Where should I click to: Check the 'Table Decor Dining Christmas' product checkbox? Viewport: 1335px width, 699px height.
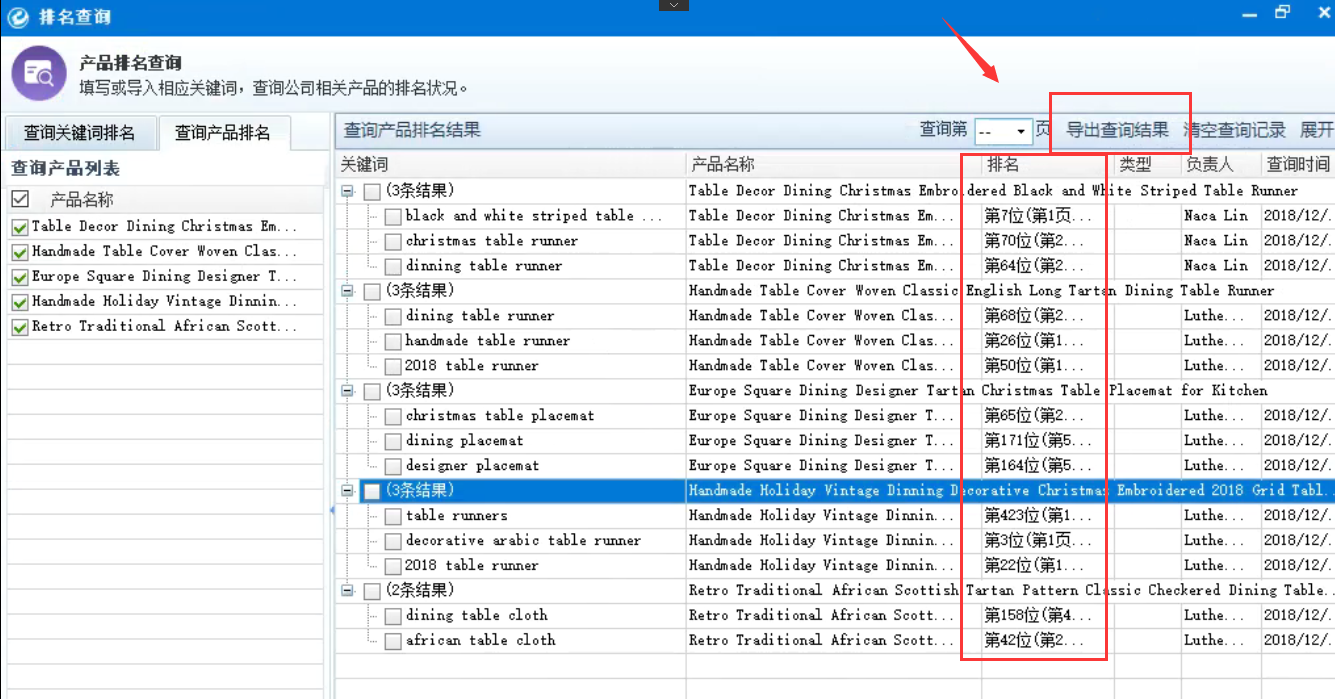click(19, 227)
